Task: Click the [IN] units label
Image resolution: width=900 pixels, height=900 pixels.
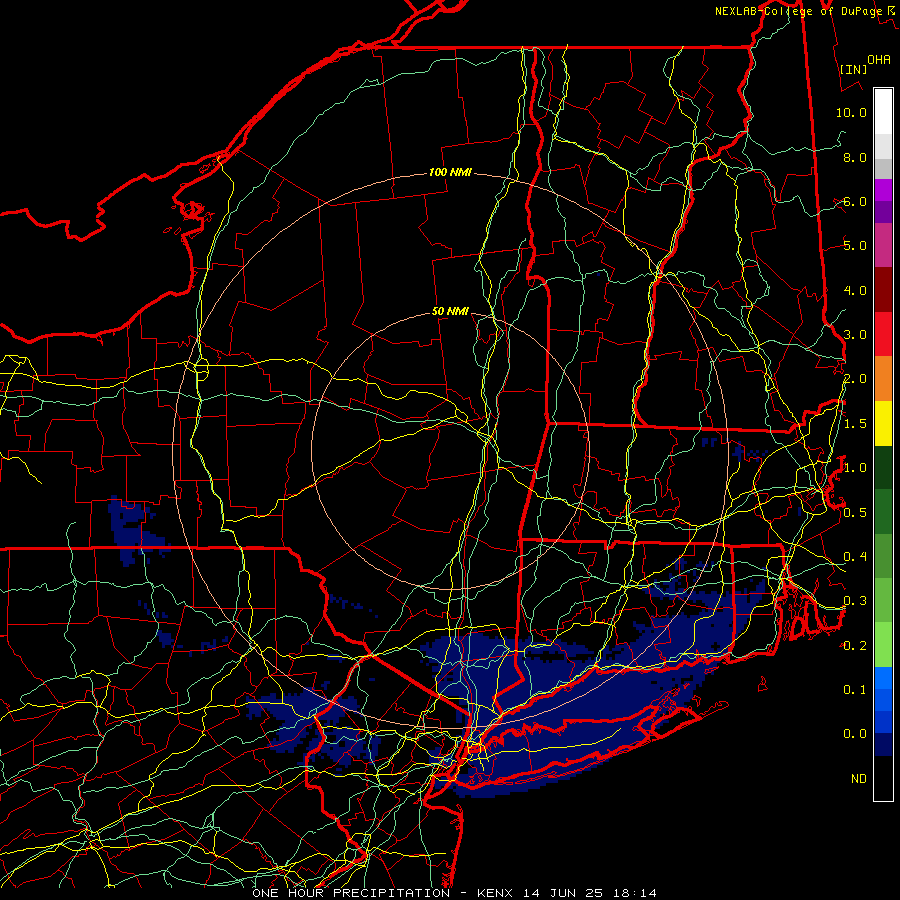Action: pyautogui.click(x=853, y=69)
